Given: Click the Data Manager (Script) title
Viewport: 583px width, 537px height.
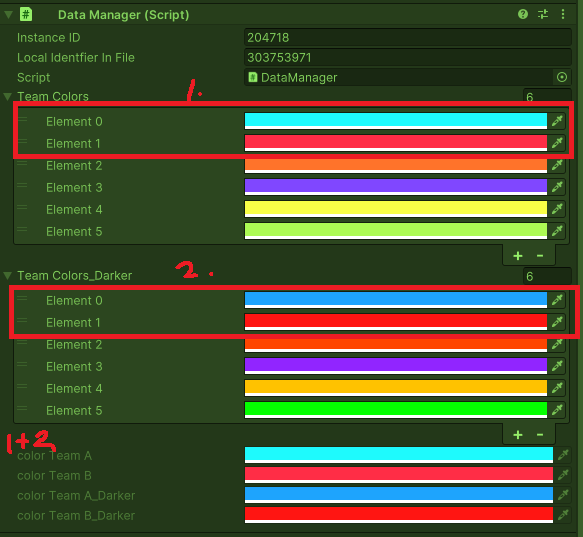Looking at the screenshot, I should click(x=123, y=15).
